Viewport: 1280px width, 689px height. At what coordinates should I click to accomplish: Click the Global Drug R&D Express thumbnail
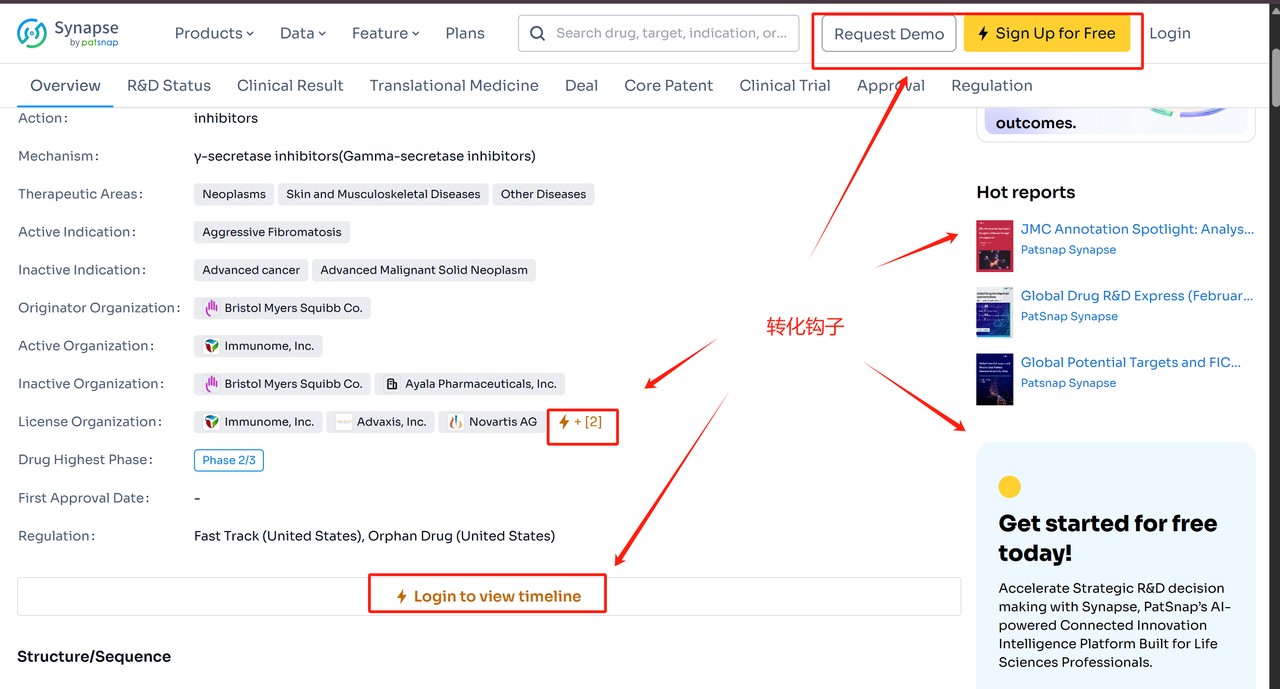(995, 312)
